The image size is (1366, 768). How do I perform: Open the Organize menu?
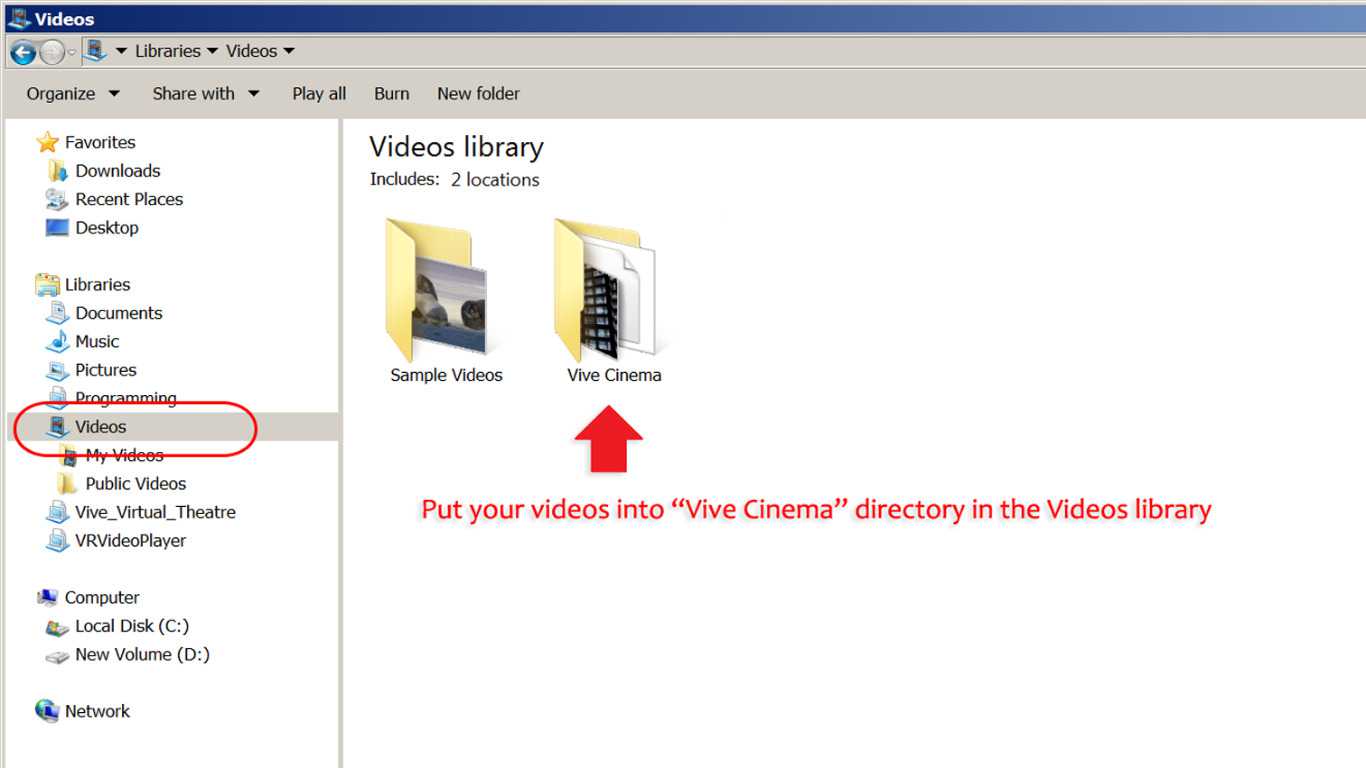(73, 93)
